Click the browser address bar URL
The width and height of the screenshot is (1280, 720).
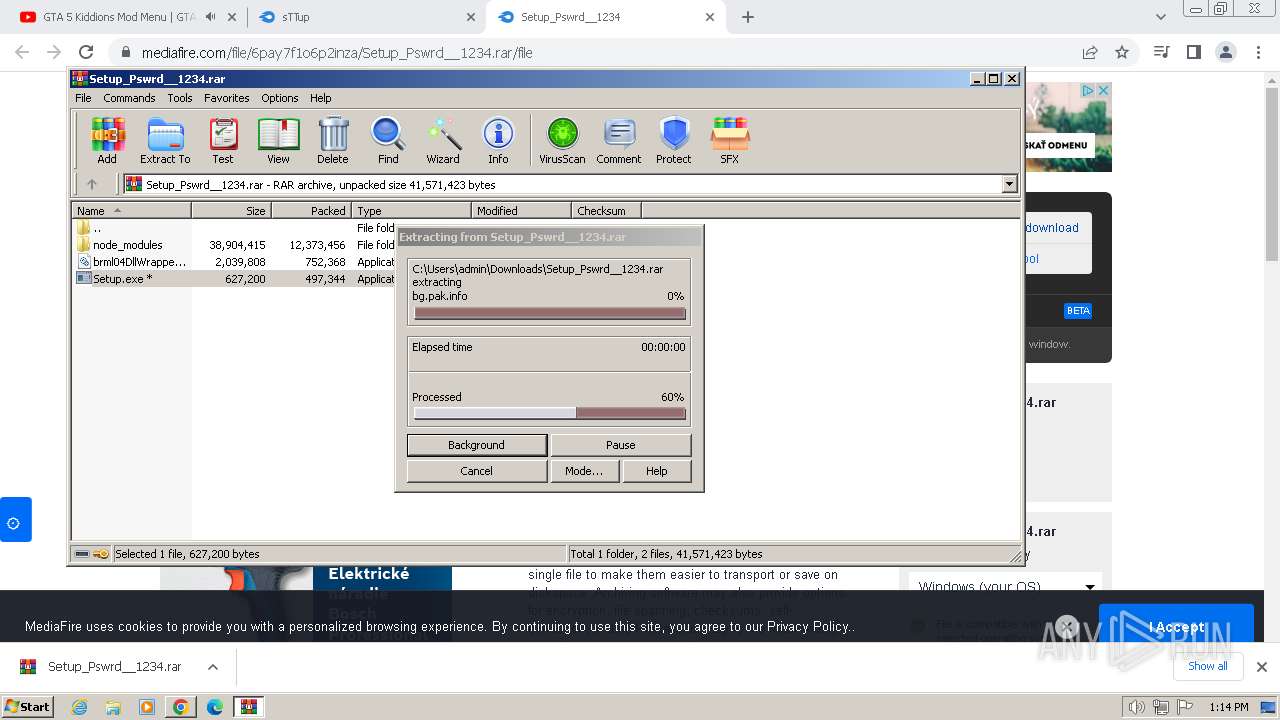click(x=337, y=52)
